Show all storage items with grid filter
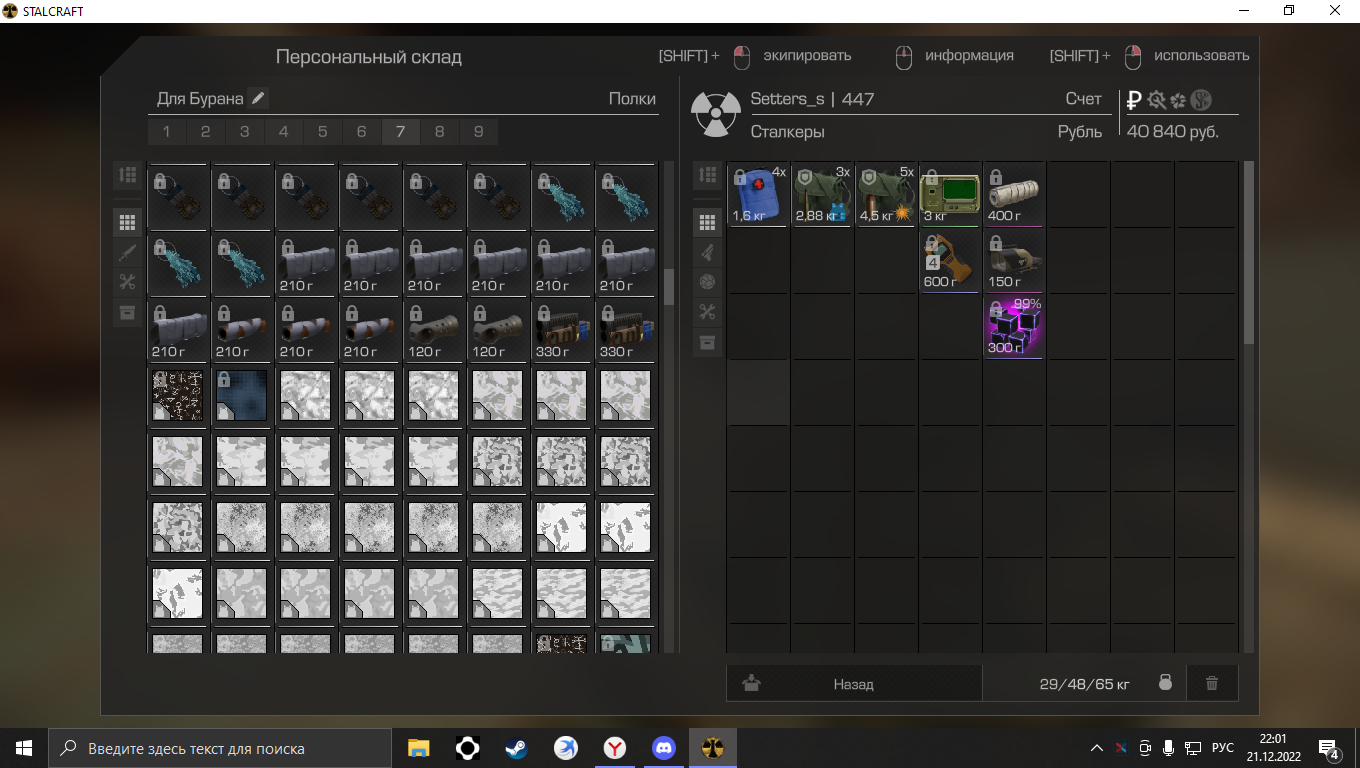Viewport: 1360px width, 768px height. (x=127, y=222)
